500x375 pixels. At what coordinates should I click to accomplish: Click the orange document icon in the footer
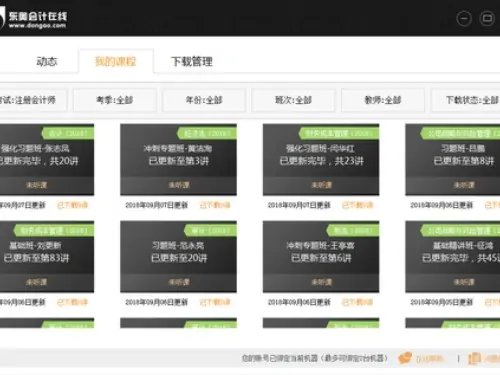pyautogui.click(x=474, y=359)
